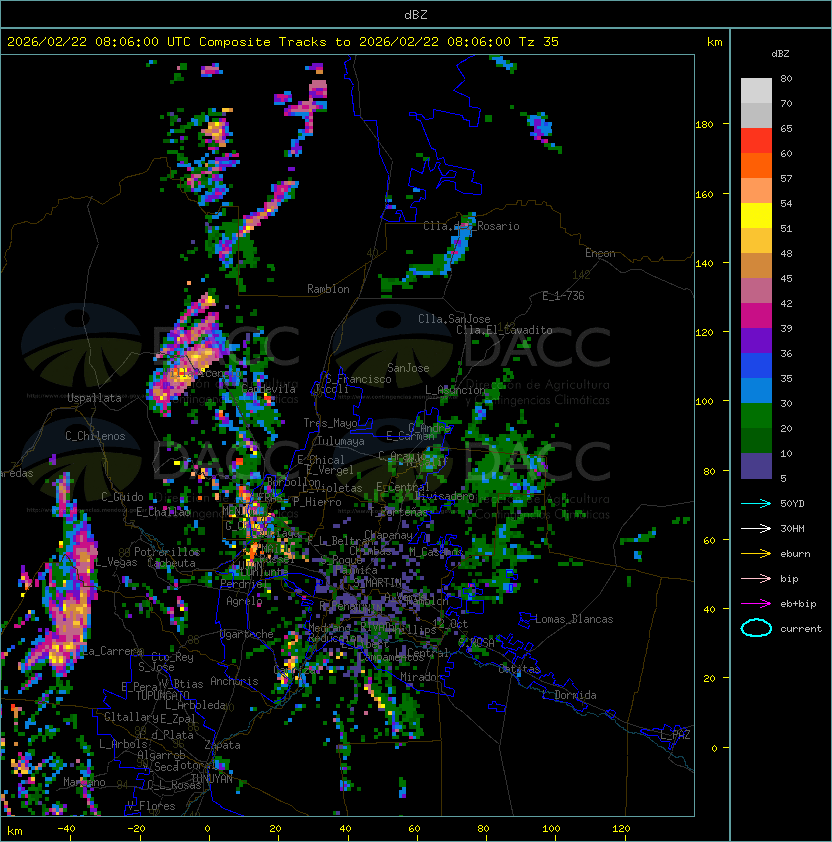
Task: Click the yellow eburn arrow legend icon
Action: [x=756, y=554]
